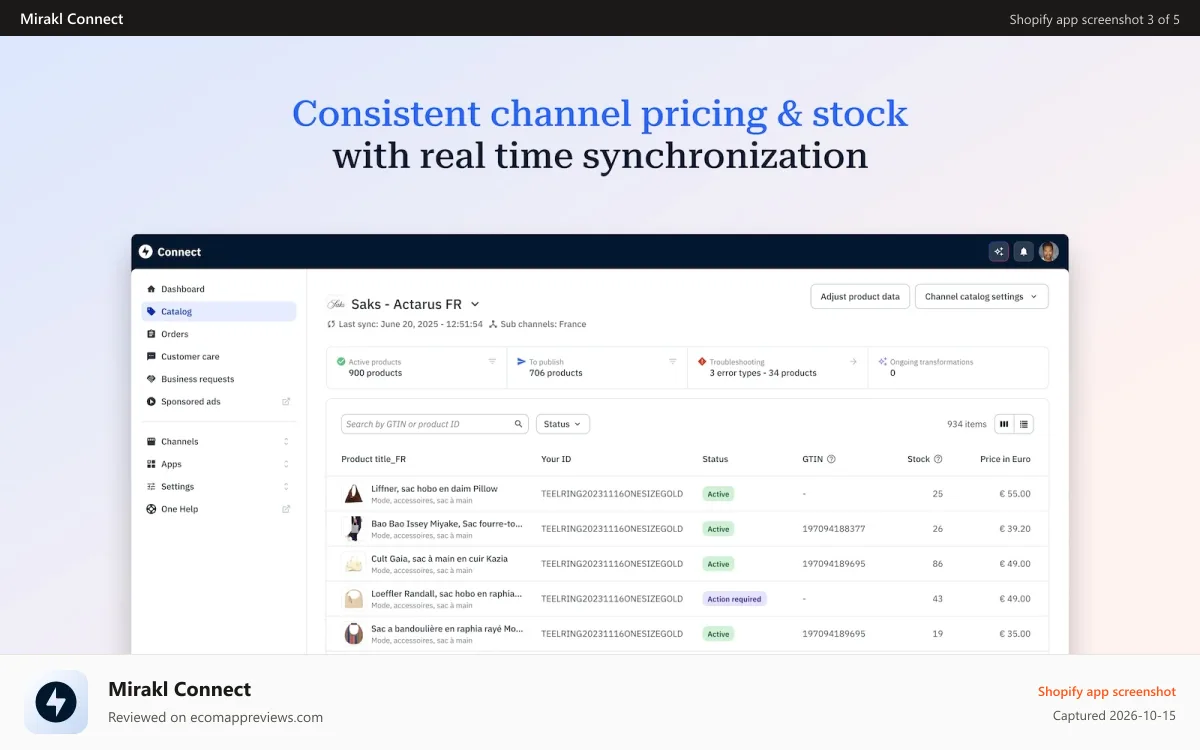Click the search magnifier icon
This screenshot has height=750, width=1200.
point(519,424)
